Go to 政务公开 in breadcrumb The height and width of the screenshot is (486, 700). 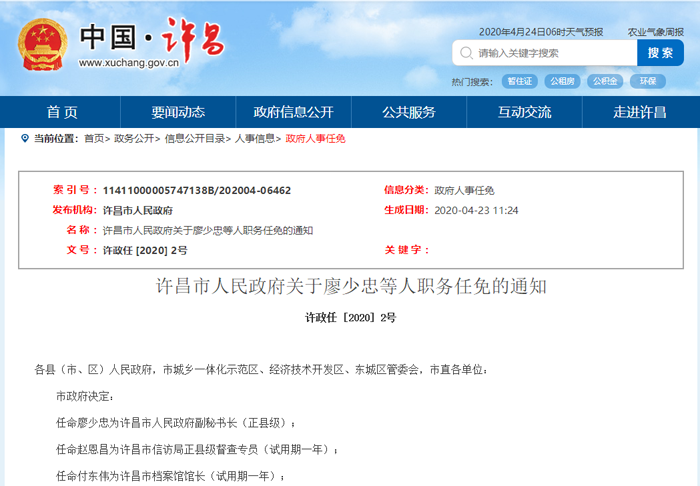(134, 139)
